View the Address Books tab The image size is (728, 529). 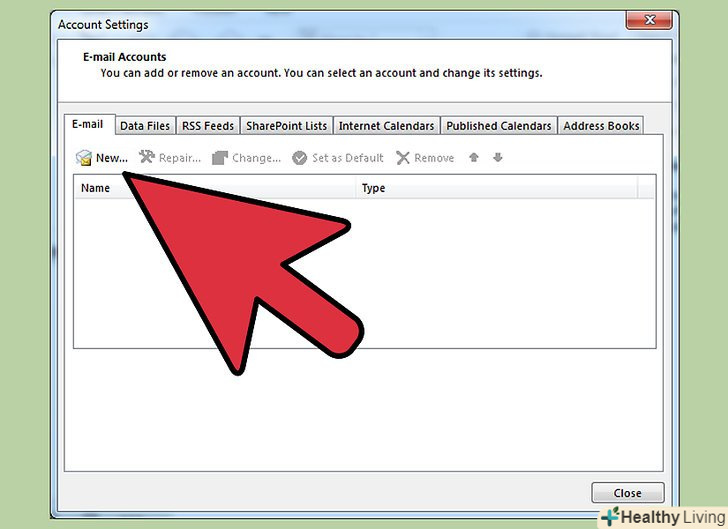point(601,126)
